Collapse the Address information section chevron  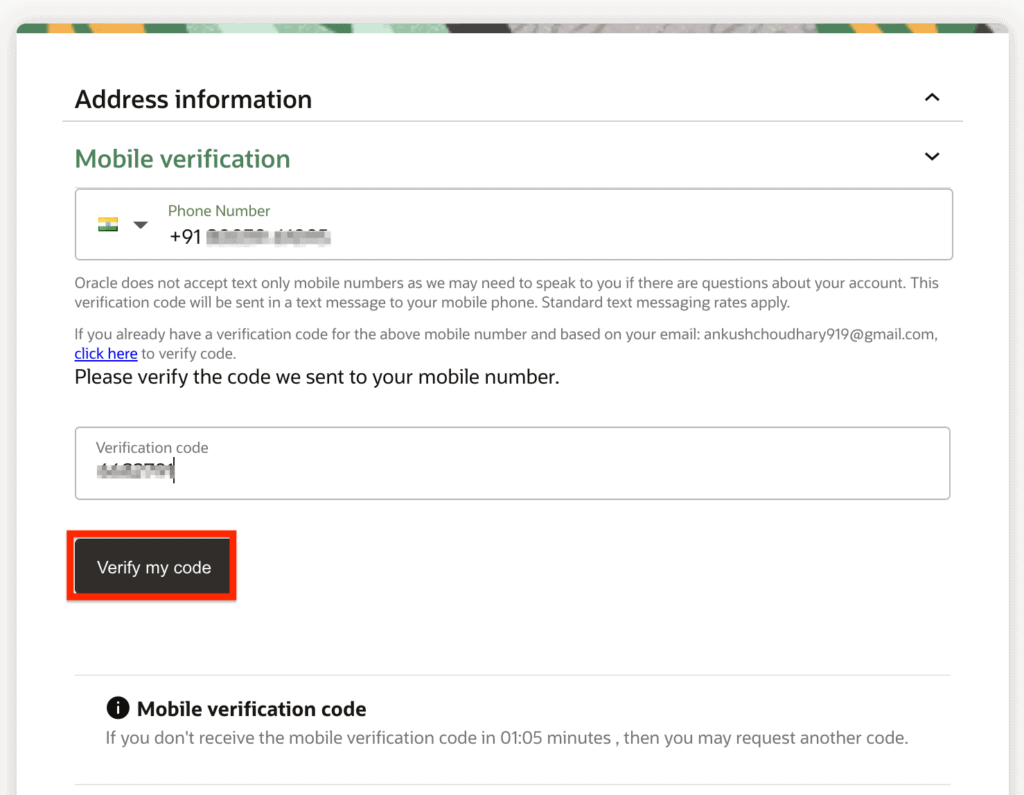[932, 98]
